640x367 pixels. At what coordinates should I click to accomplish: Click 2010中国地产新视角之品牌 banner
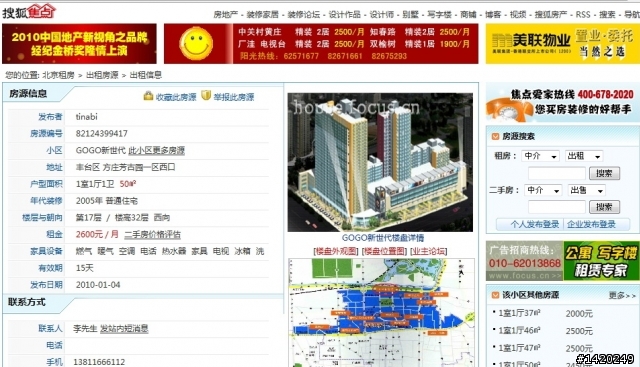[x=79, y=44]
